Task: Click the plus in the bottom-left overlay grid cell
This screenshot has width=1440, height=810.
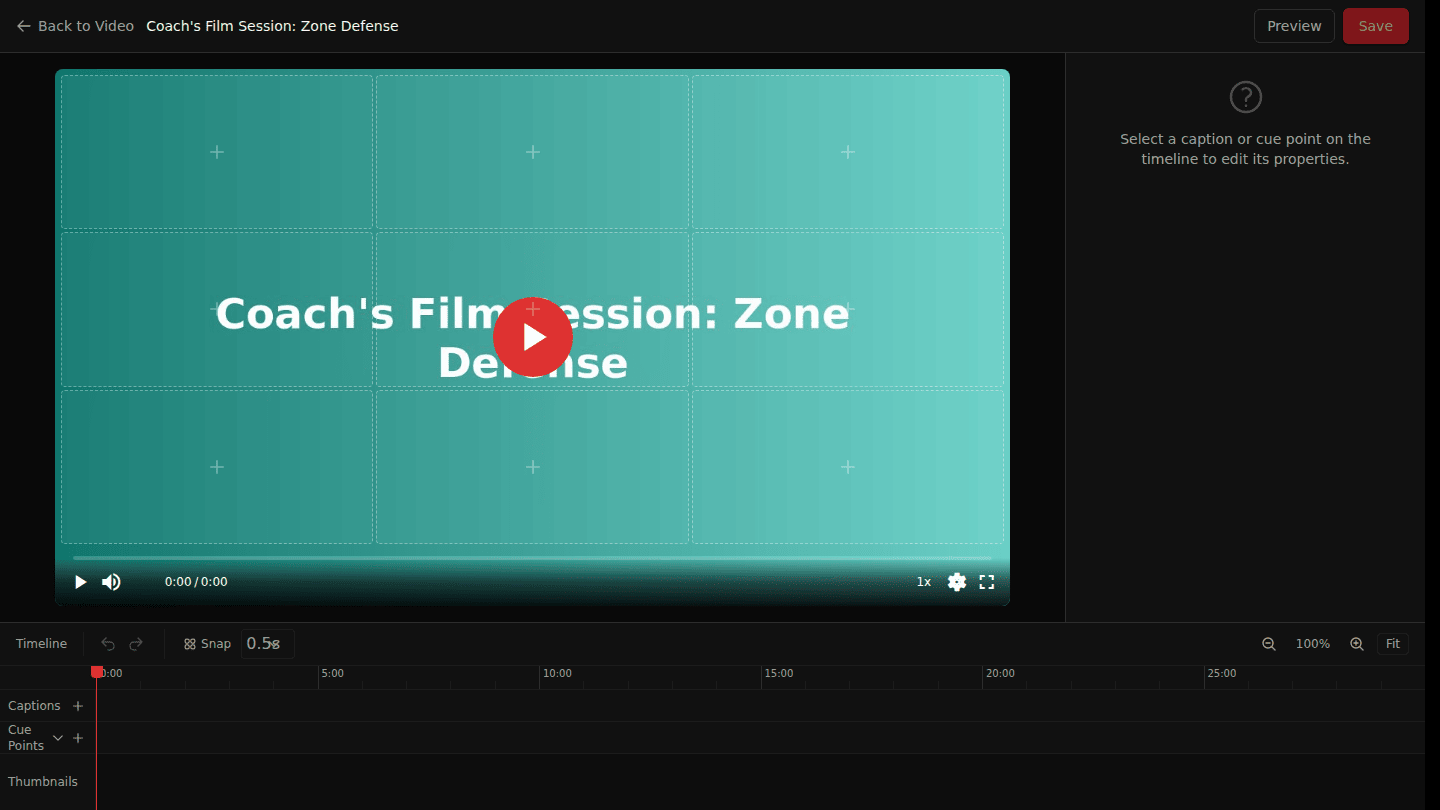Action: coord(217,467)
